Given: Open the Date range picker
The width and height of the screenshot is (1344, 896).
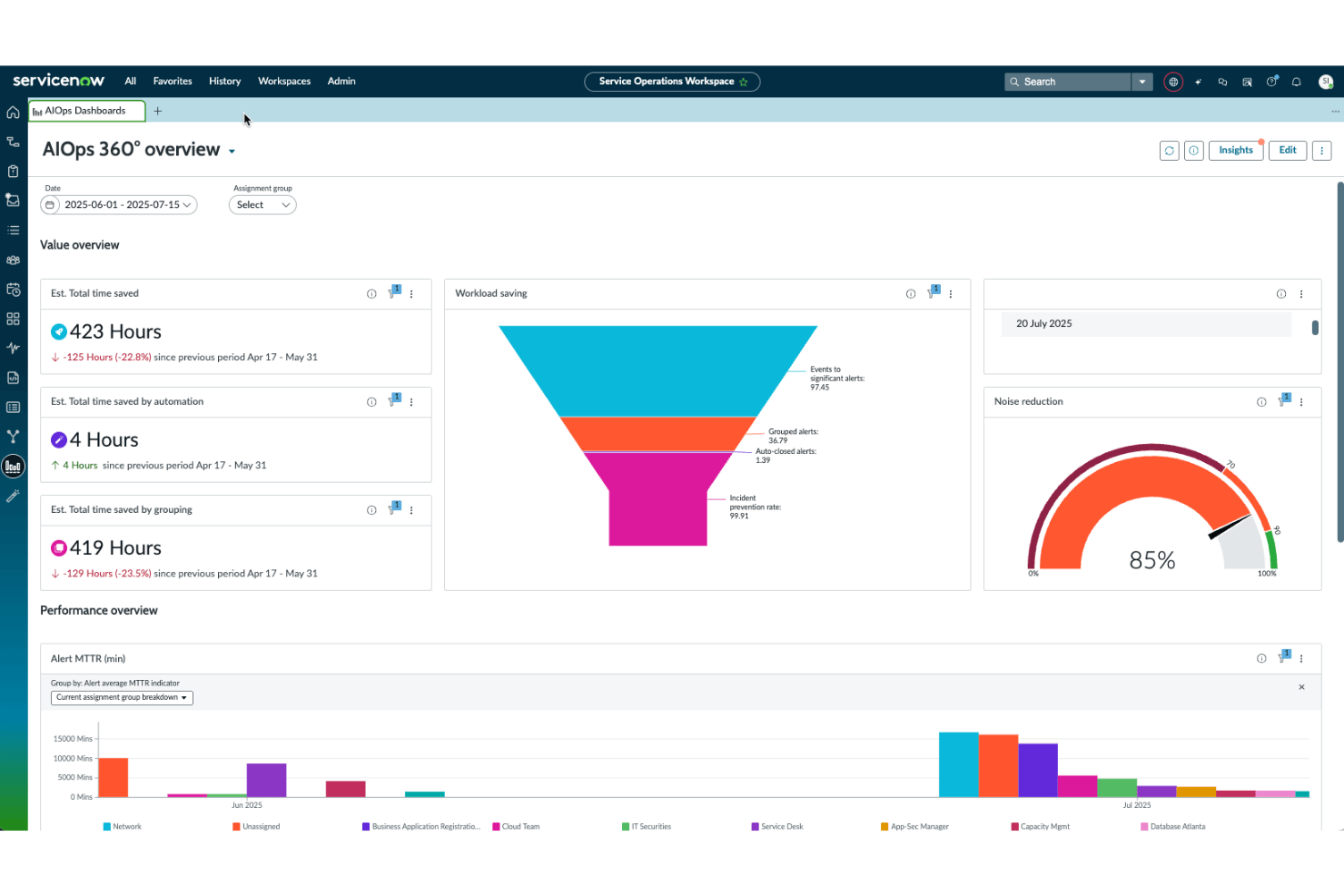Looking at the screenshot, I should [x=119, y=205].
